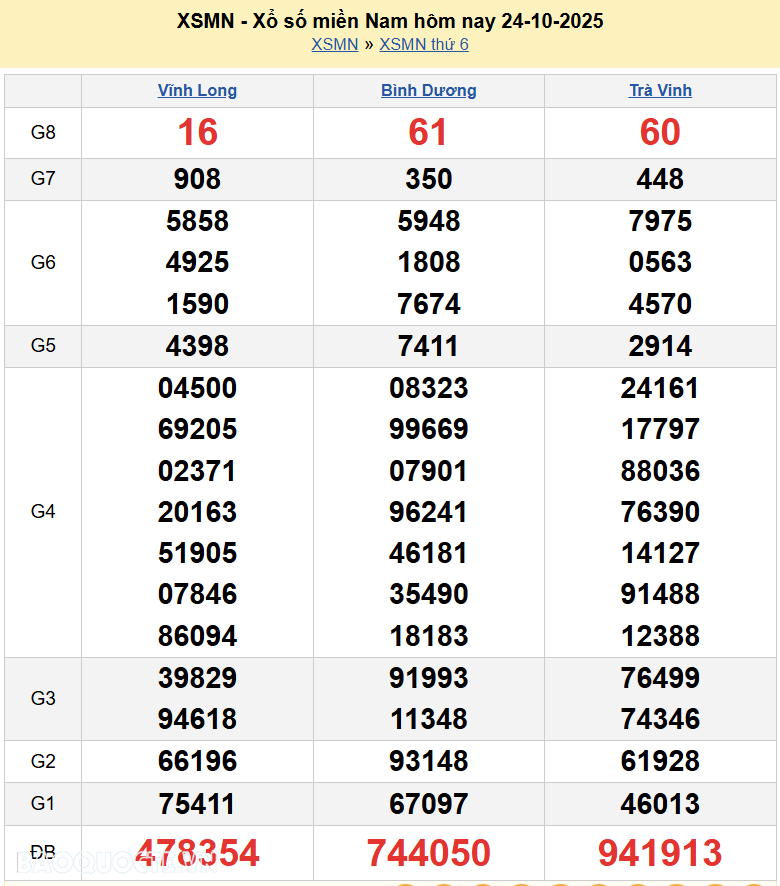Open the XSMN thứ 6 link
780x886 pixels.
[423, 44]
